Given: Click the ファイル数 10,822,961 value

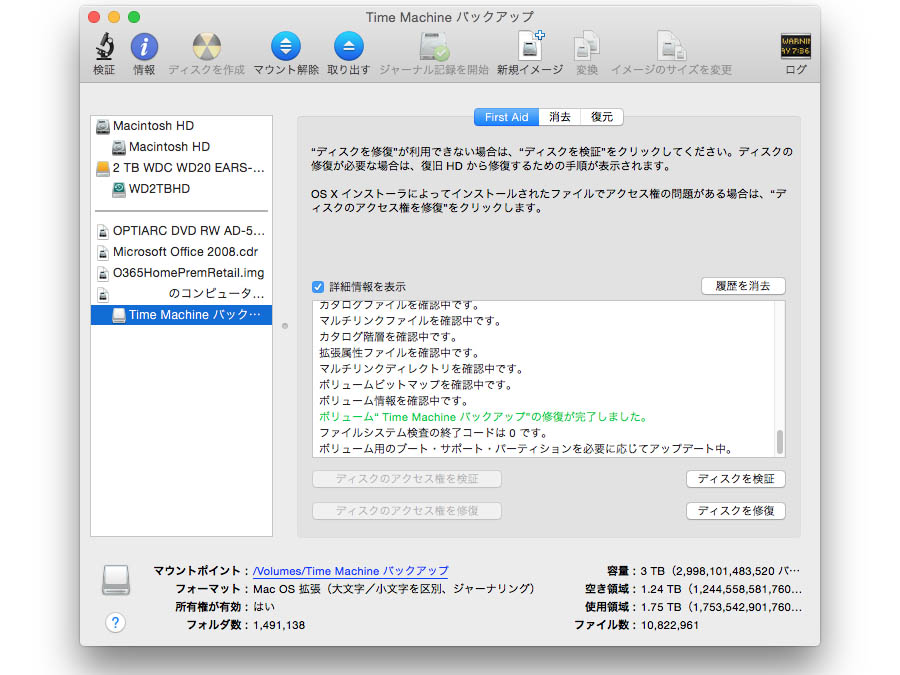Looking at the screenshot, I should tap(670, 625).
